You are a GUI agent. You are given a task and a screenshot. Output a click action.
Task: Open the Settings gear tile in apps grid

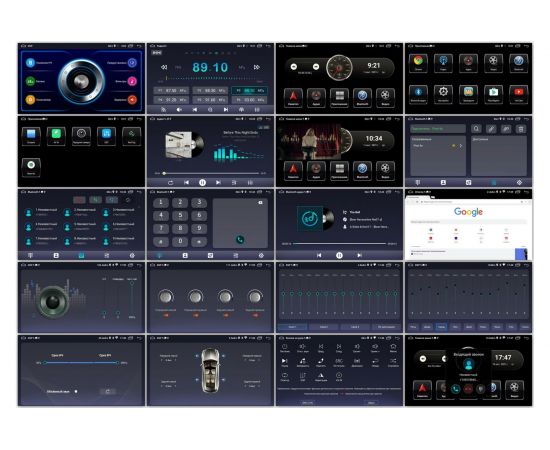(x=443, y=94)
